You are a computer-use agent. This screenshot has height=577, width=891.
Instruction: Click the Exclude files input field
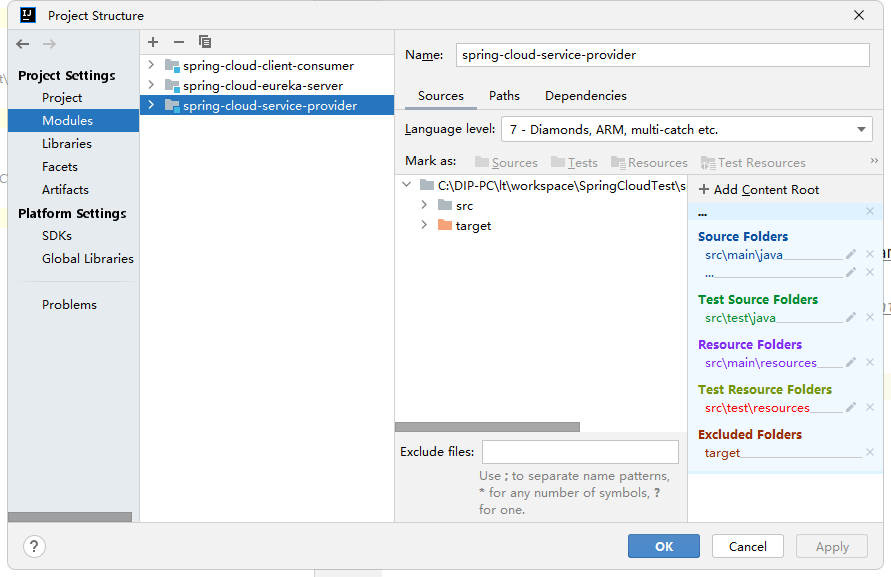(x=580, y=452)
